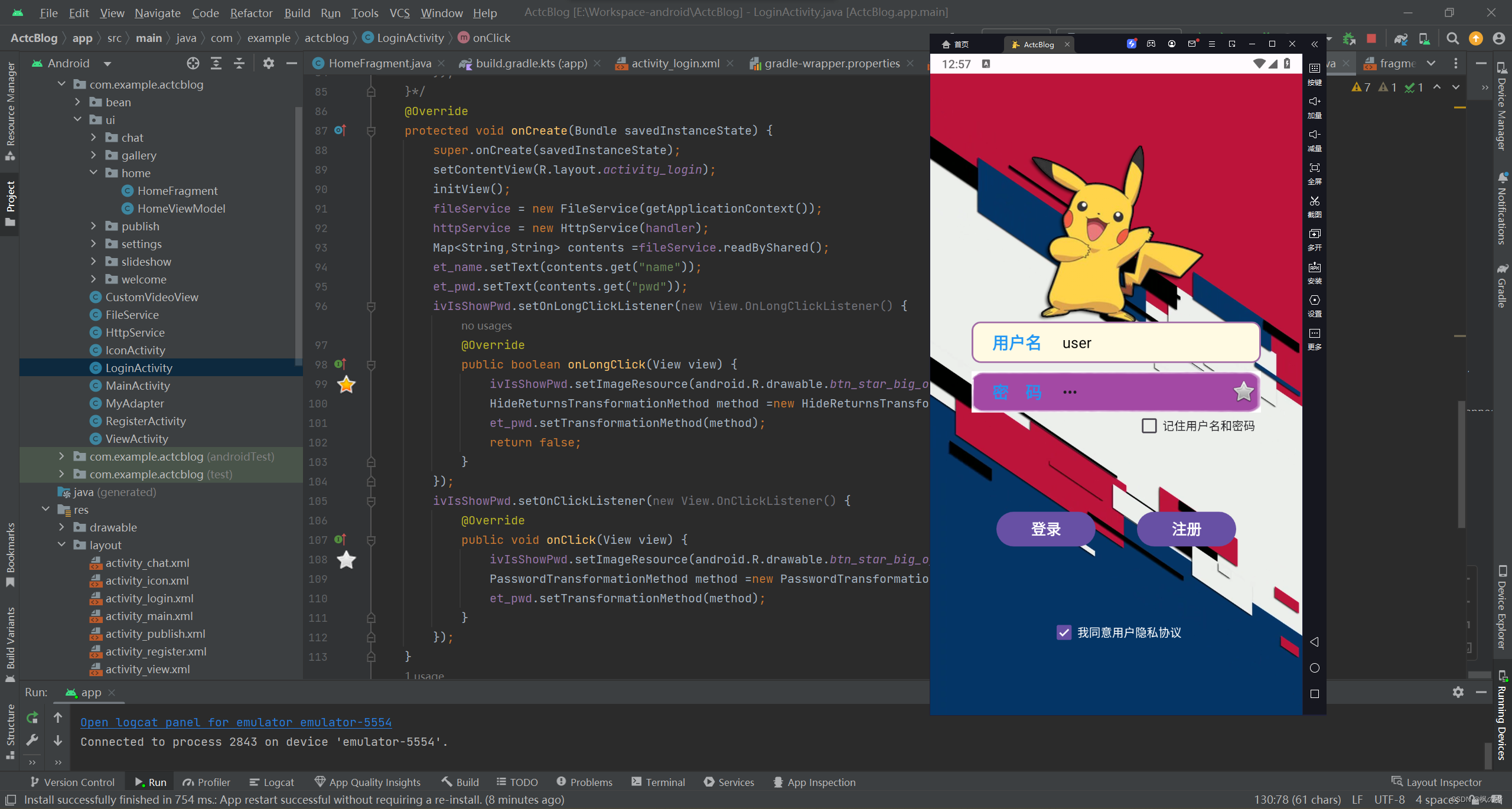The height and width of the screenshot is (809, 1512).
Task: Click the password input field
Action: (1116, 392)
